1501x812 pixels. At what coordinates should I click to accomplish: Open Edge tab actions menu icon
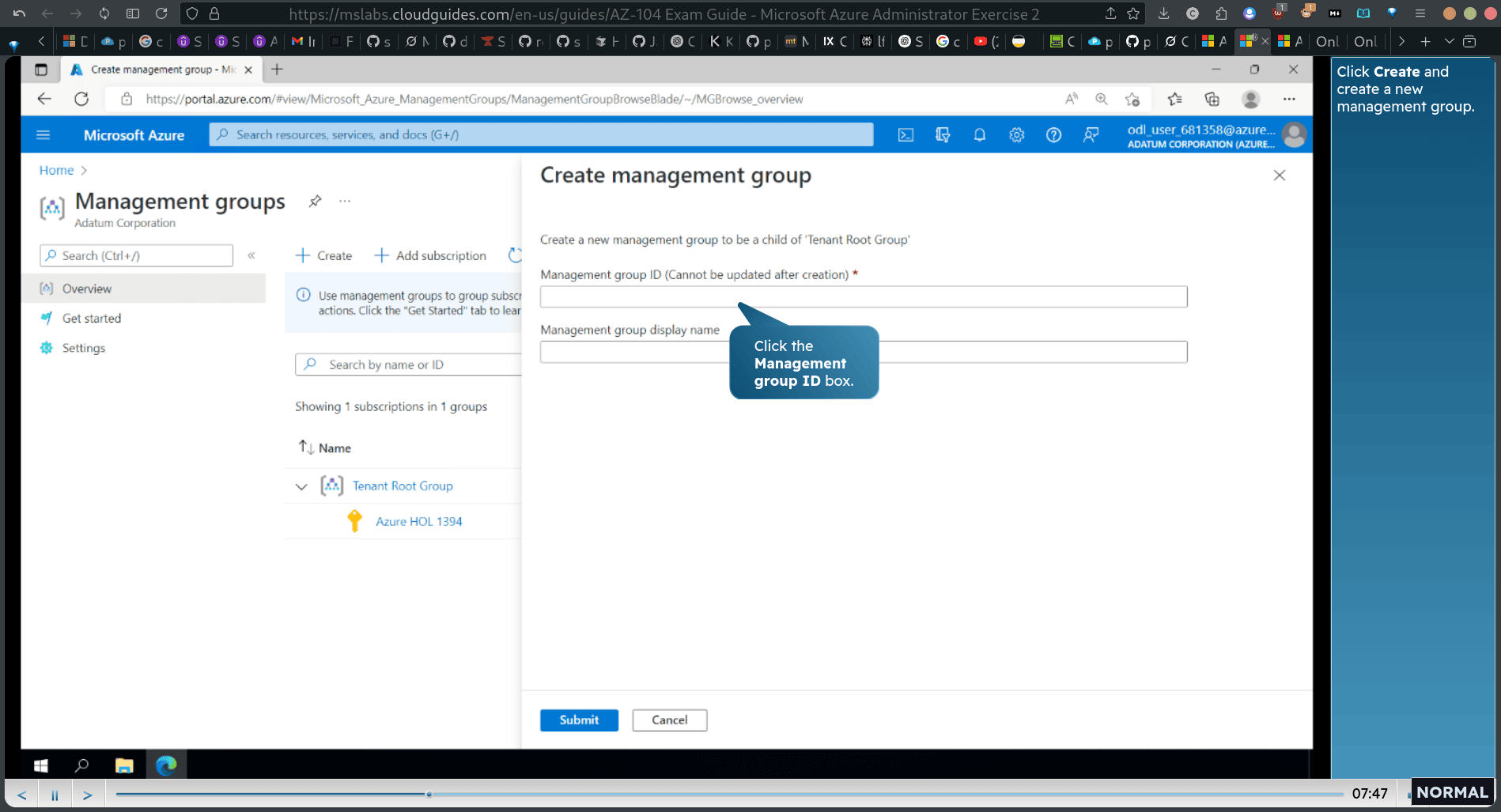[x=41, y=70]
